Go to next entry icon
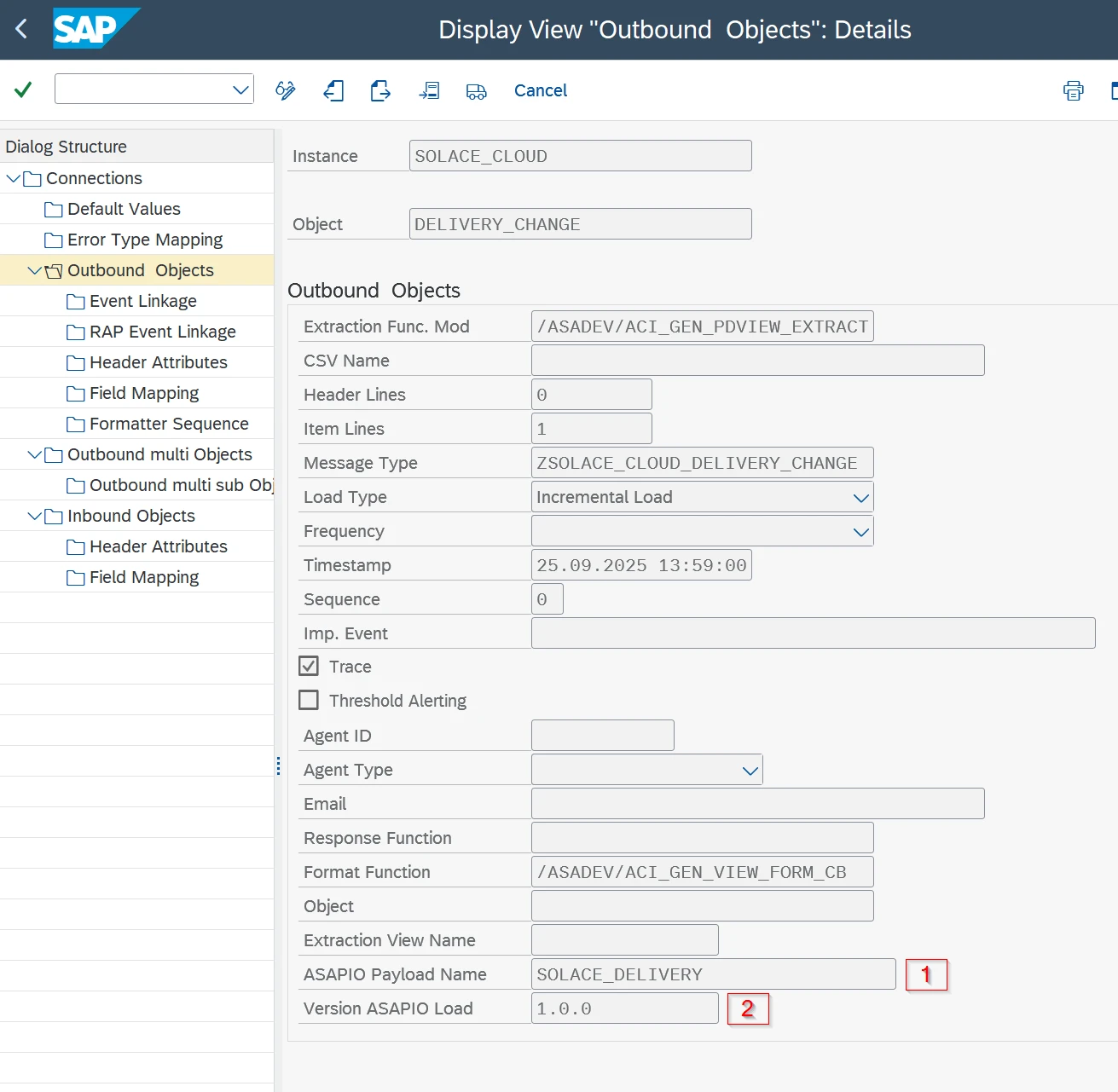1118x1092 pixels. click(x=380, y=90)
